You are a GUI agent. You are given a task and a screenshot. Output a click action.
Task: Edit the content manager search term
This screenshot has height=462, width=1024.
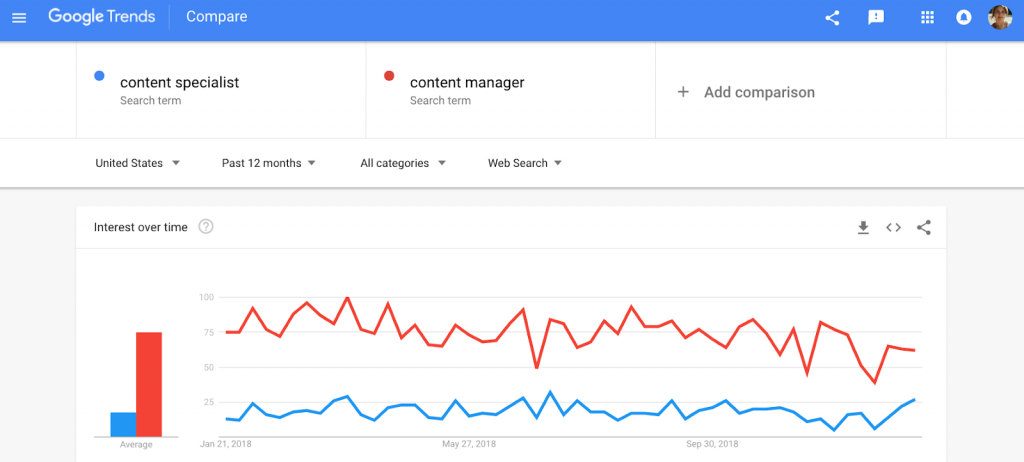[x=467, y=82]
